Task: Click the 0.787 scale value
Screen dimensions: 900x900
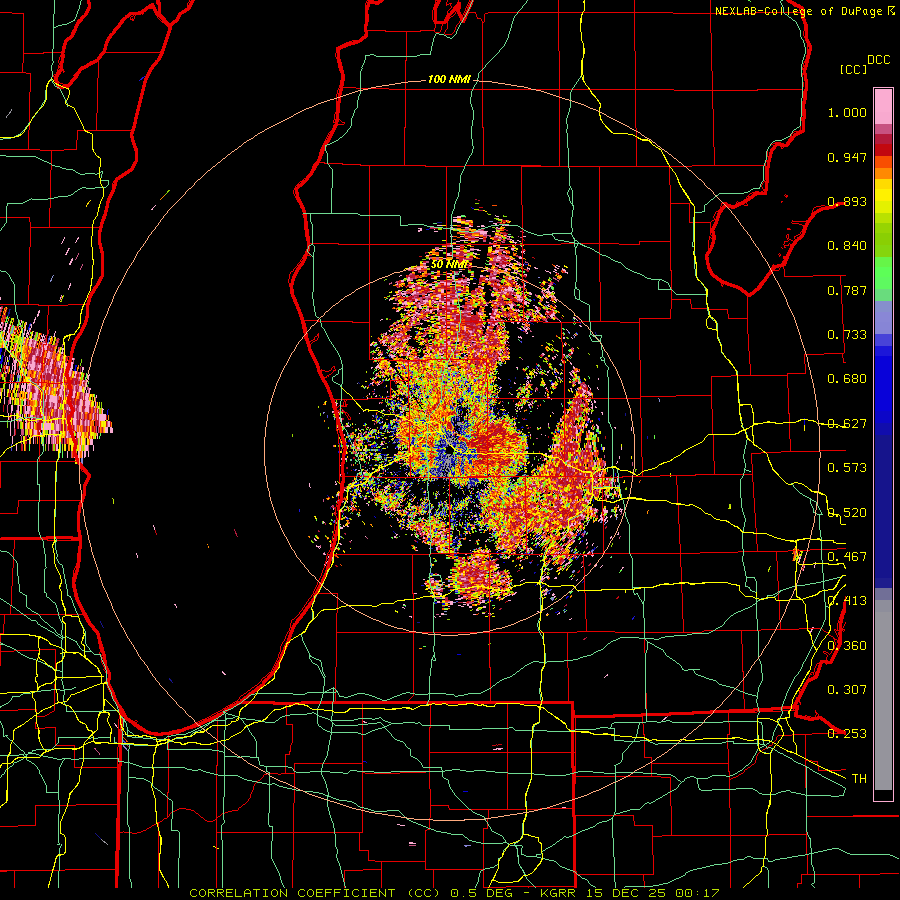Action: [x=847, y=290]
